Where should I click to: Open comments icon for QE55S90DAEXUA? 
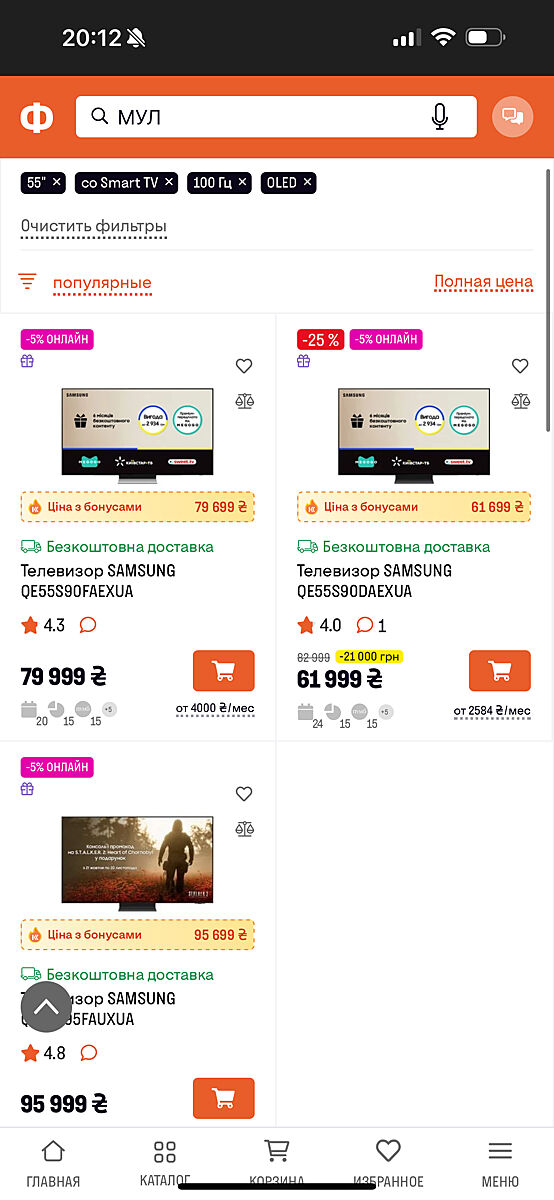tap(365, 625)
